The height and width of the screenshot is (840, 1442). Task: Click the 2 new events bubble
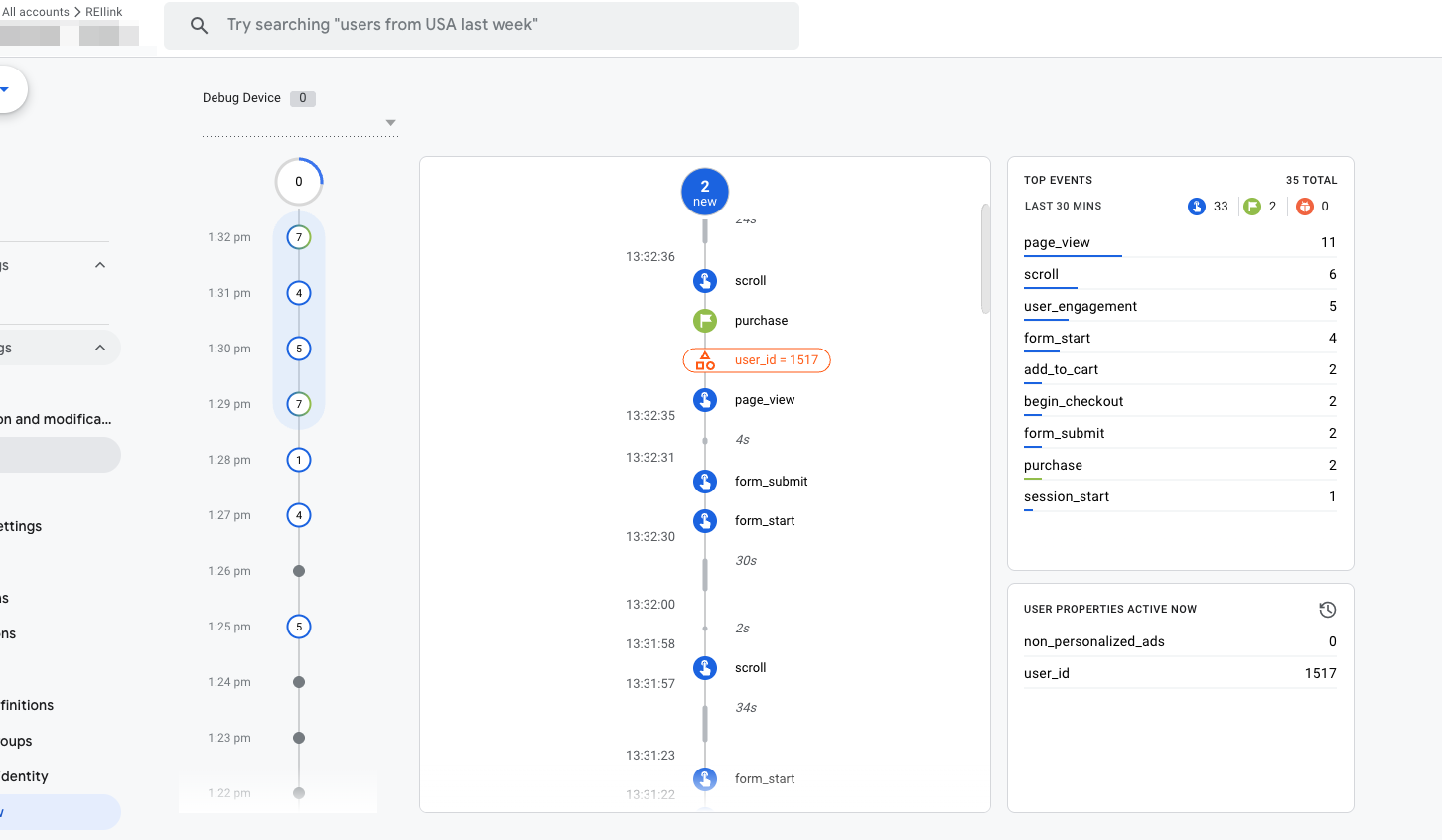coord(705,192)
